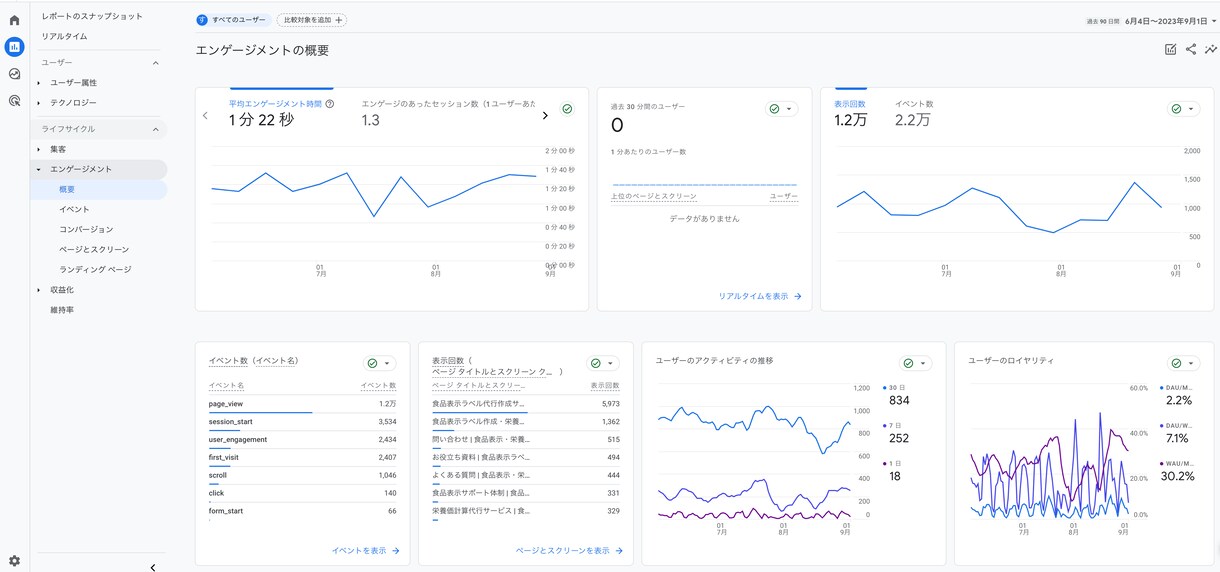Open the check status dropdown in page title table card
Screen dimensions: 1220x572
tap(602, 363)
